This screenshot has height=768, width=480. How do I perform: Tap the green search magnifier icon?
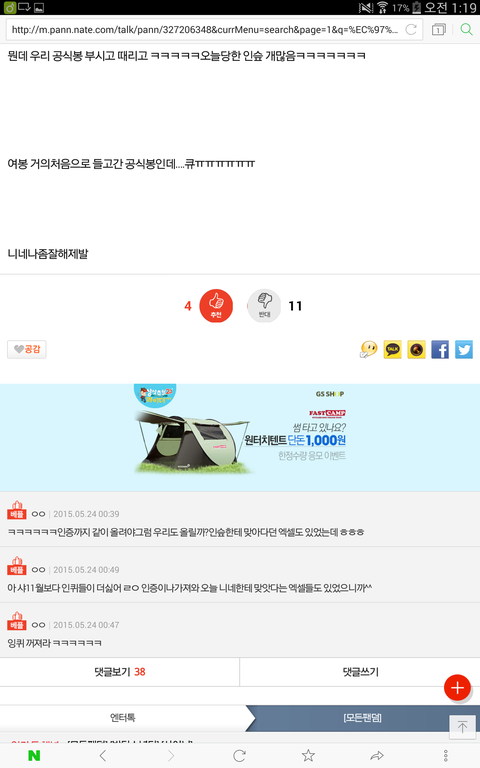click(467, 29)
